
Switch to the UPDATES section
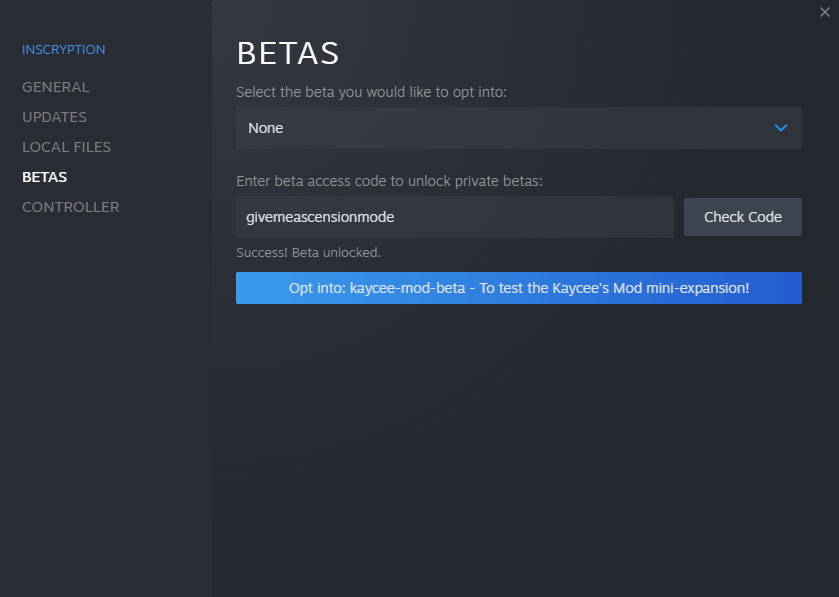click(54, 117)
